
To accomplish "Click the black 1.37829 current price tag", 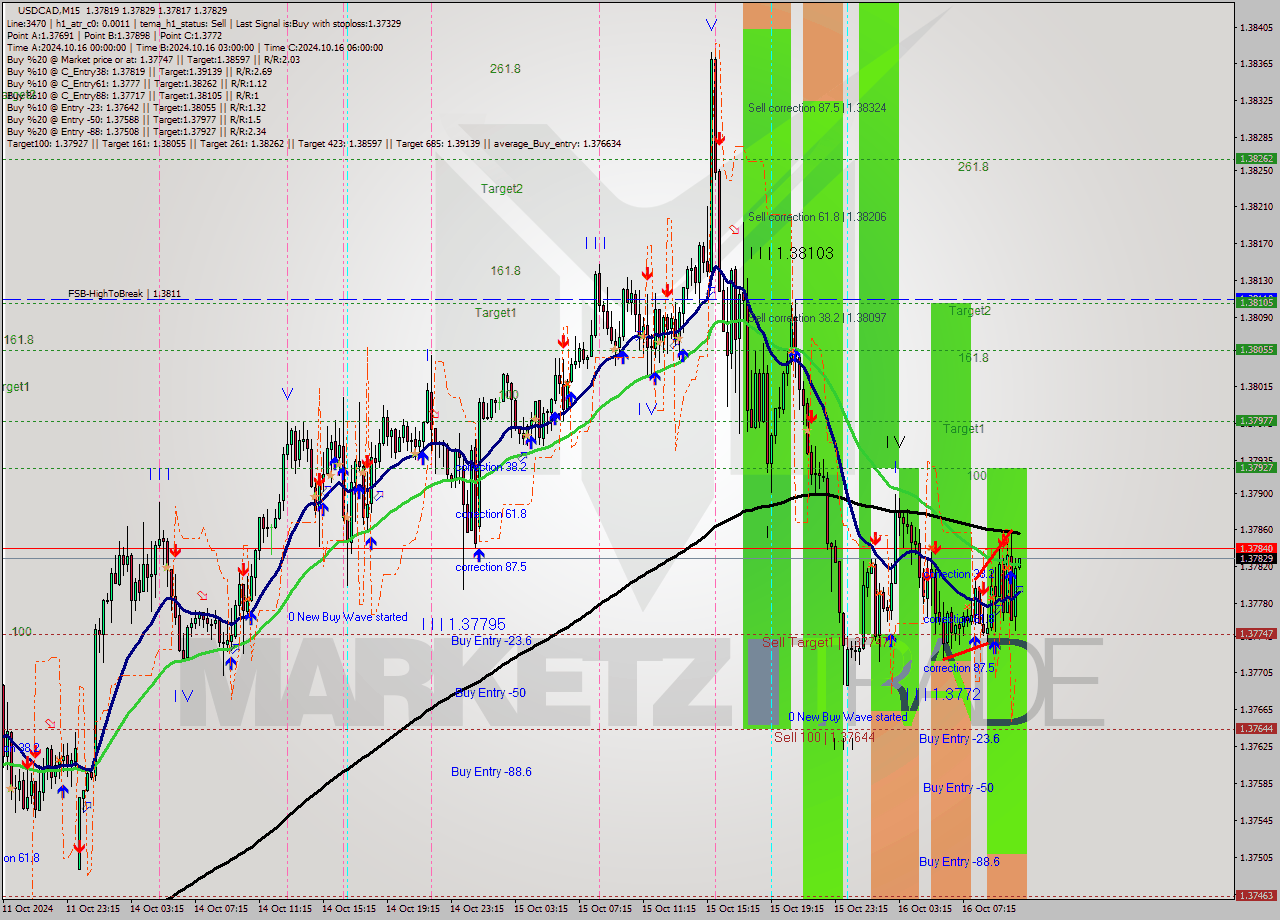I will pos(1255,558).
